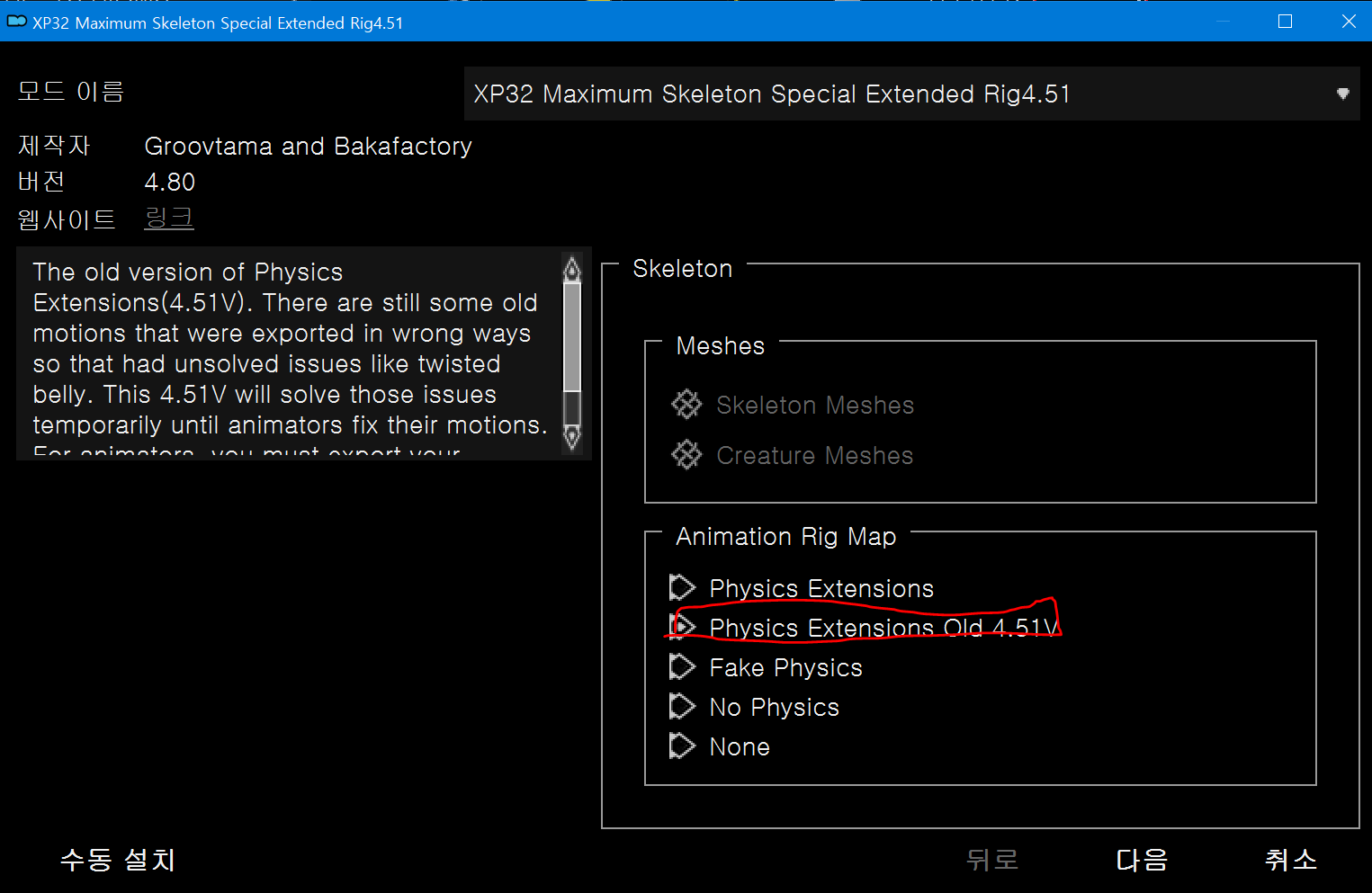
Task: Click the arrow icon beside Physics Extensions
Action: pyautogui.click(x=683, y=587)
